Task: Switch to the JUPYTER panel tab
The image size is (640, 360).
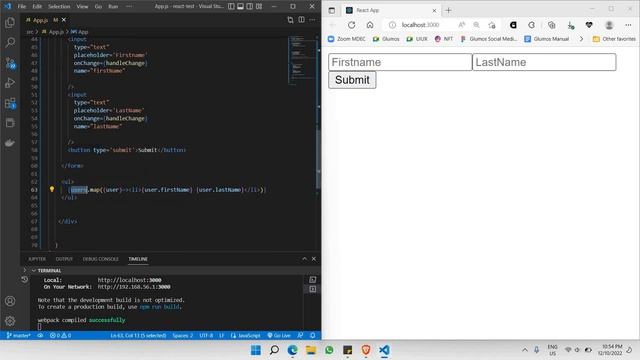Action: pos(37,259)
